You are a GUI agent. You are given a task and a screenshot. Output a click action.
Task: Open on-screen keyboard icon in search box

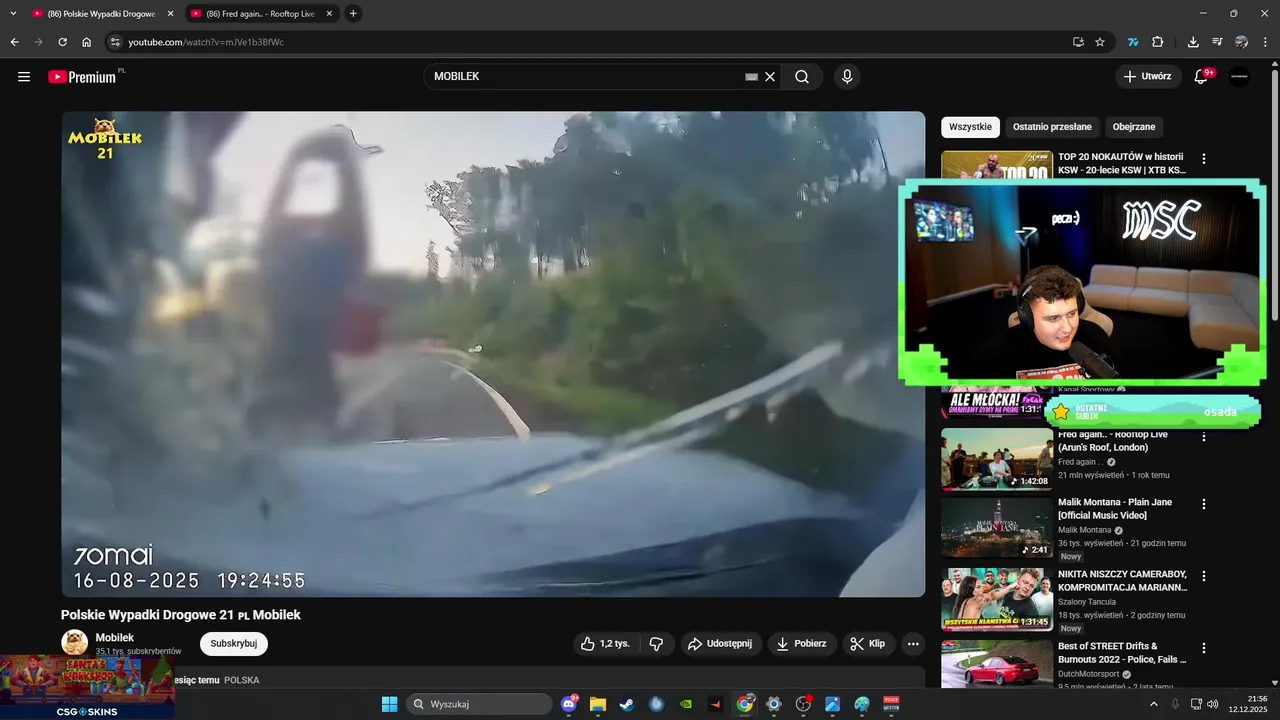pos(752,77)
